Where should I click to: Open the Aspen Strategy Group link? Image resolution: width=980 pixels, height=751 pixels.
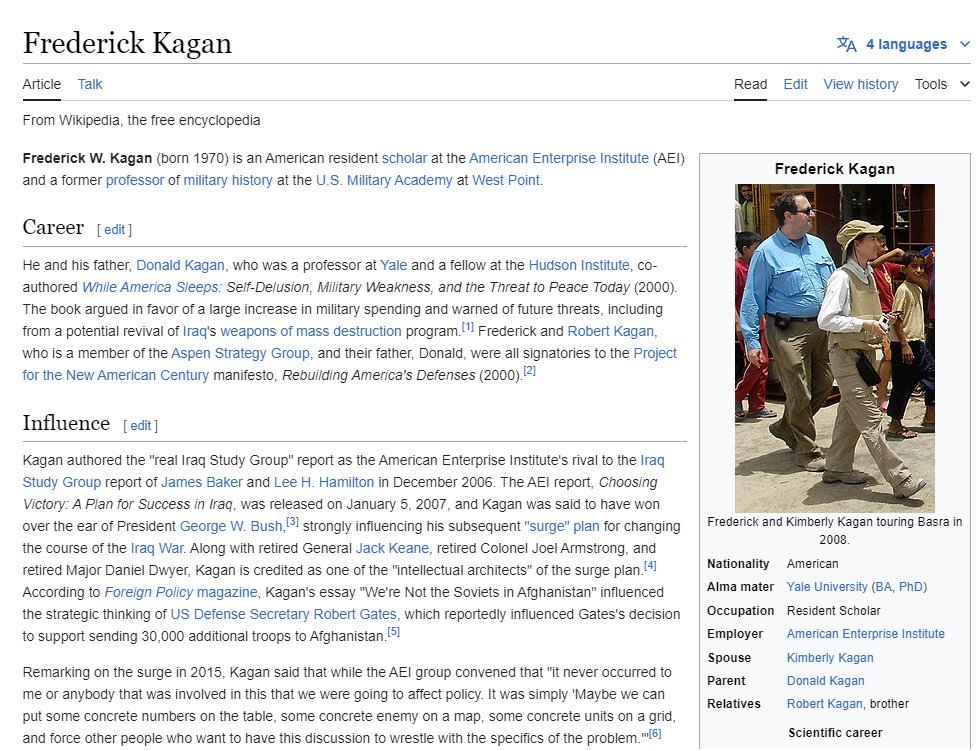pyautogui.click(x=240, y=353)
